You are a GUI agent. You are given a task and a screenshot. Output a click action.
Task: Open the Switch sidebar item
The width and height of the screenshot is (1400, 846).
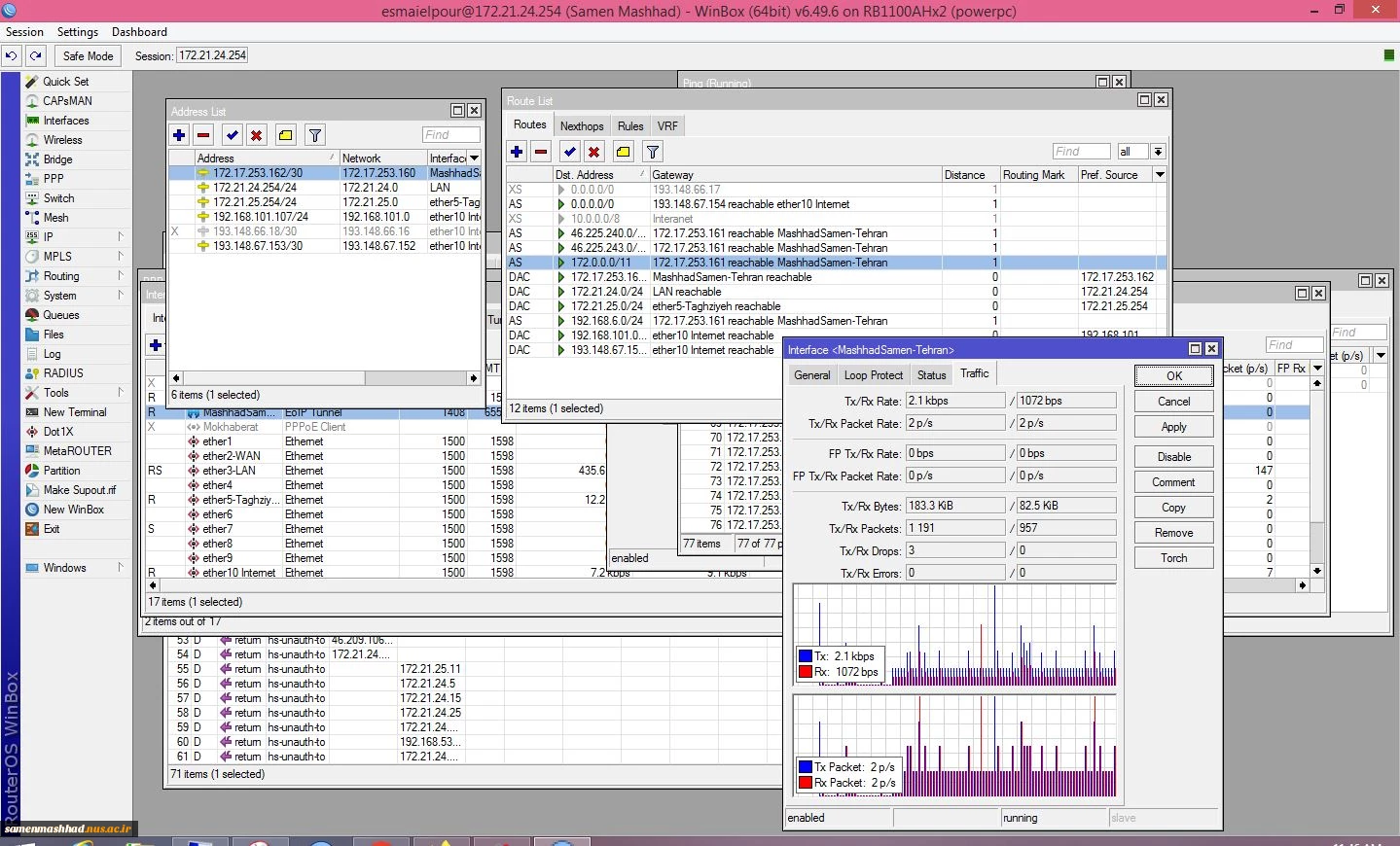(59, 198)
